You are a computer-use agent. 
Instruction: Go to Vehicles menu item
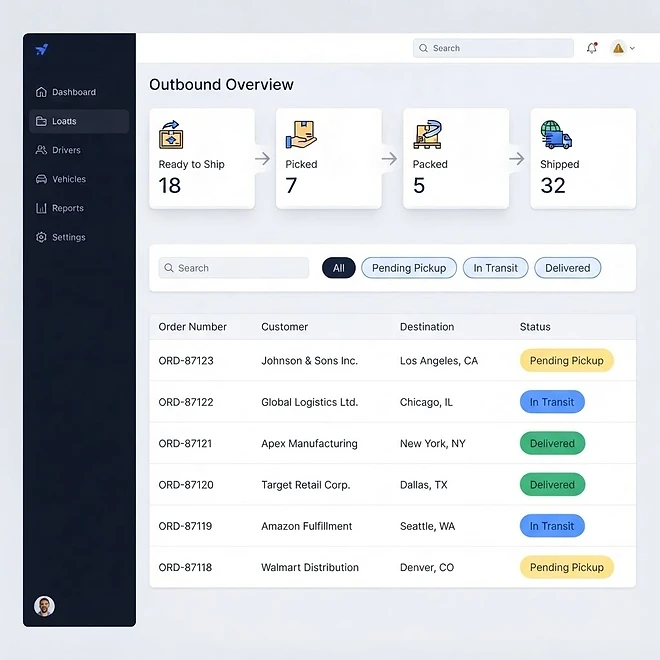[x=79, y=179]
